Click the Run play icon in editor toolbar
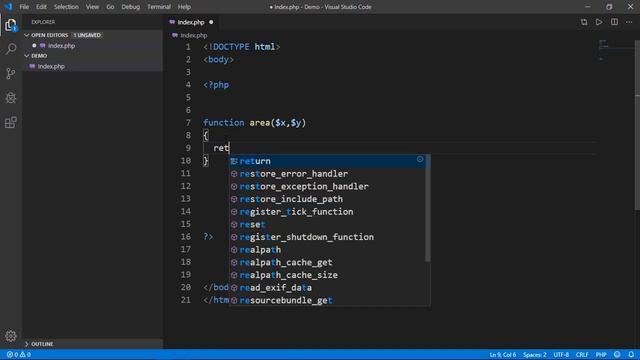 (599, 22)
